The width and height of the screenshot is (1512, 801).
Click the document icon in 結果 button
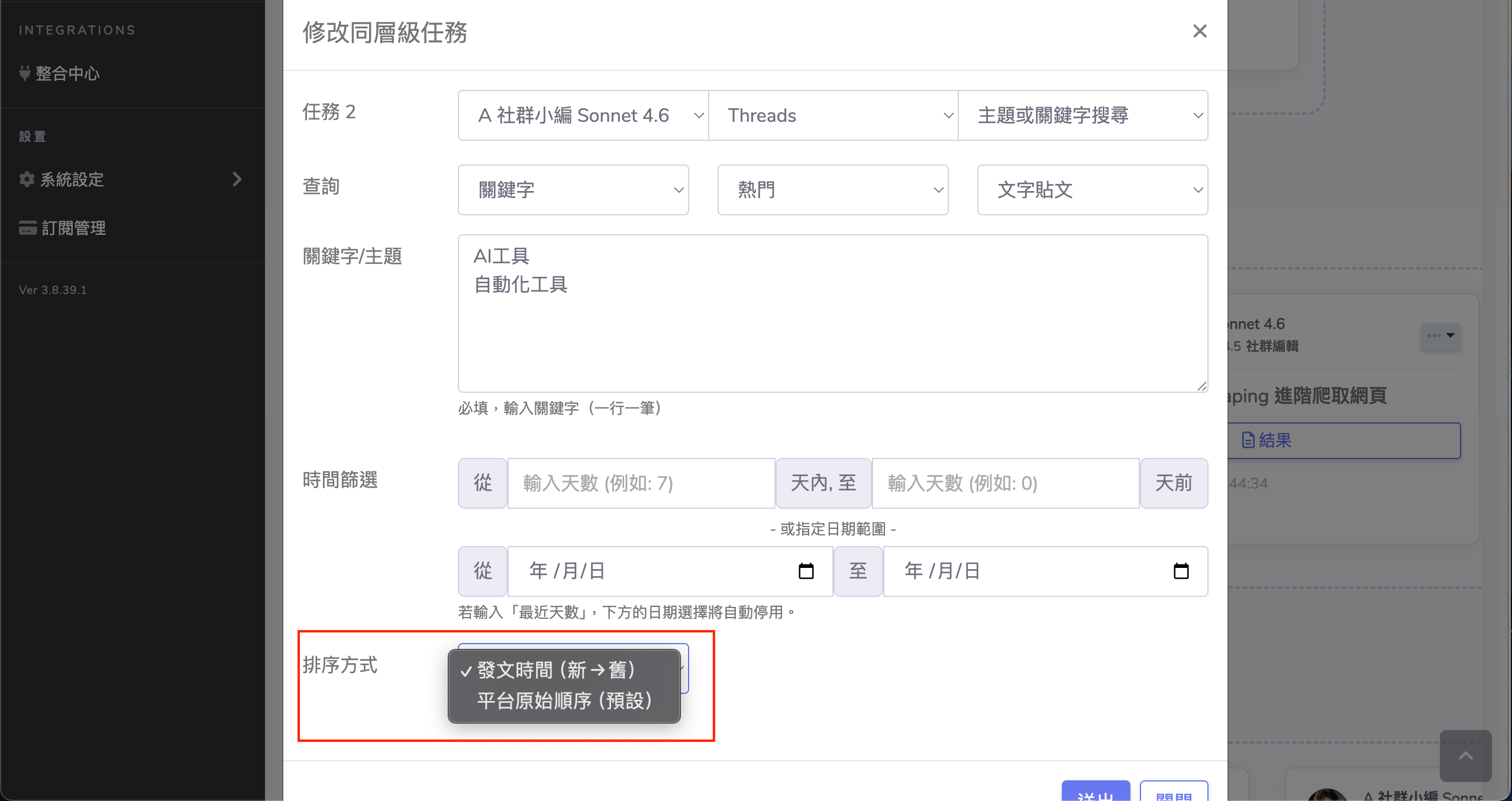(1248, 440)
